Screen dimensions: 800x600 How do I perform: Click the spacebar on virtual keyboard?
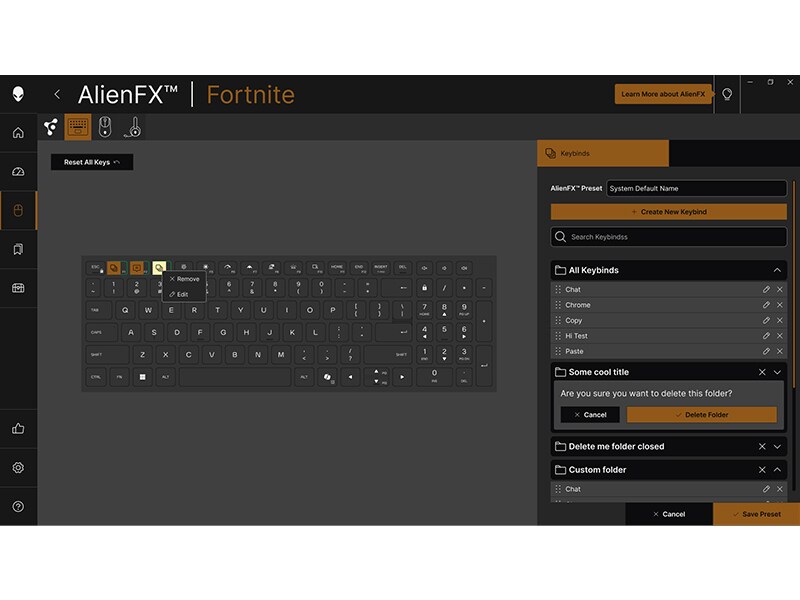[235, 377]
